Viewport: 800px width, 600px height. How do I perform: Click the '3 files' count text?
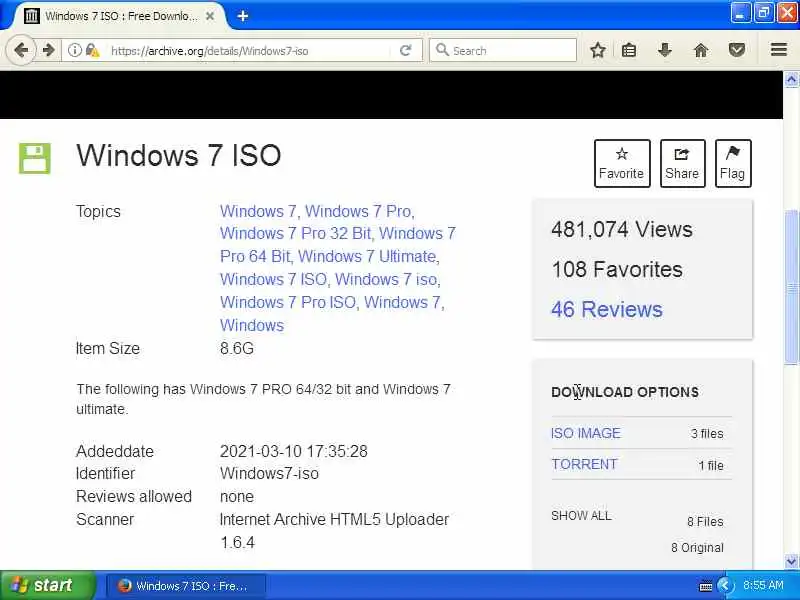707,434
